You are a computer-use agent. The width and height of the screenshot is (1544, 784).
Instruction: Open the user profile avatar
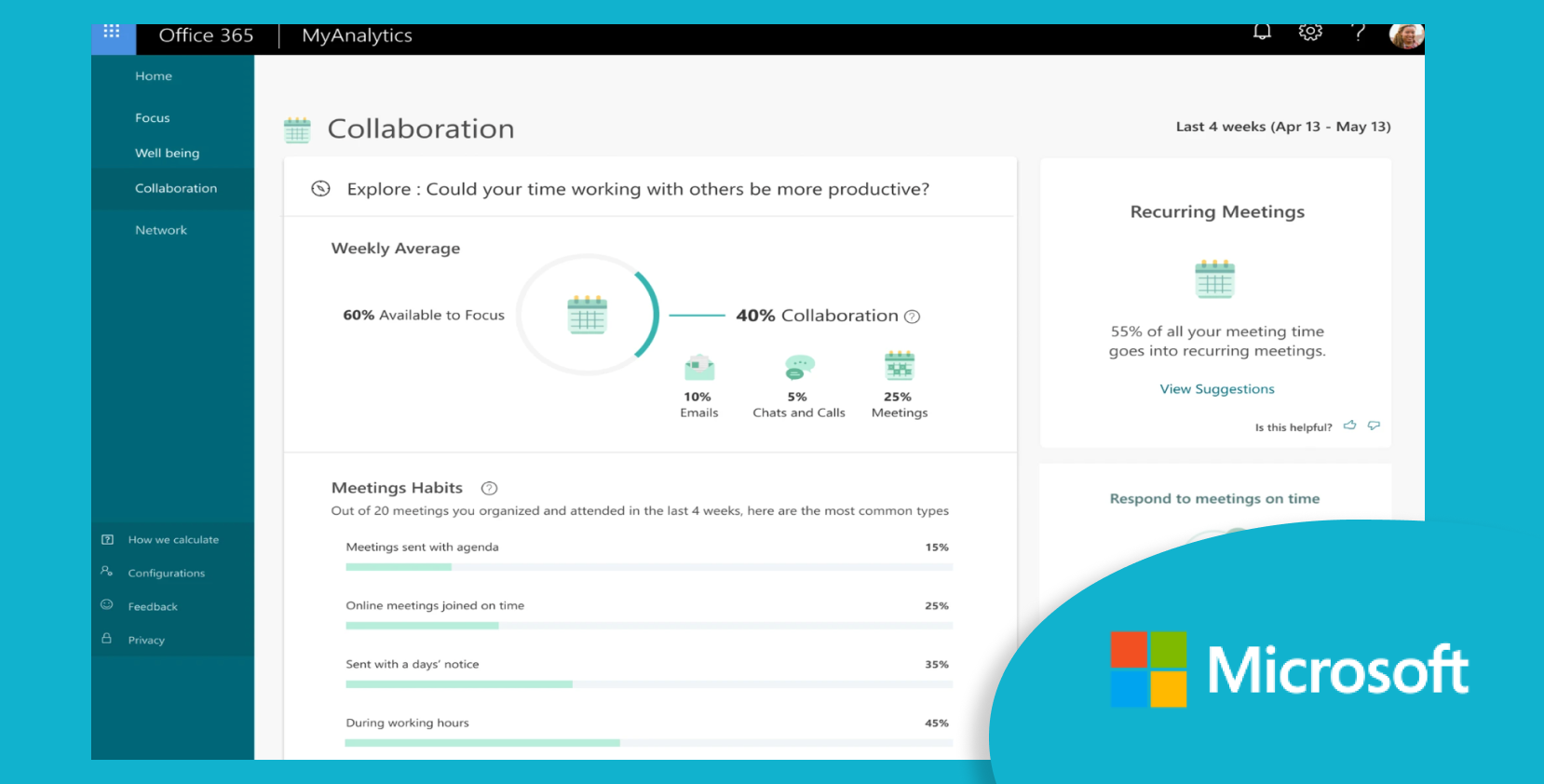pos(1406,35)
